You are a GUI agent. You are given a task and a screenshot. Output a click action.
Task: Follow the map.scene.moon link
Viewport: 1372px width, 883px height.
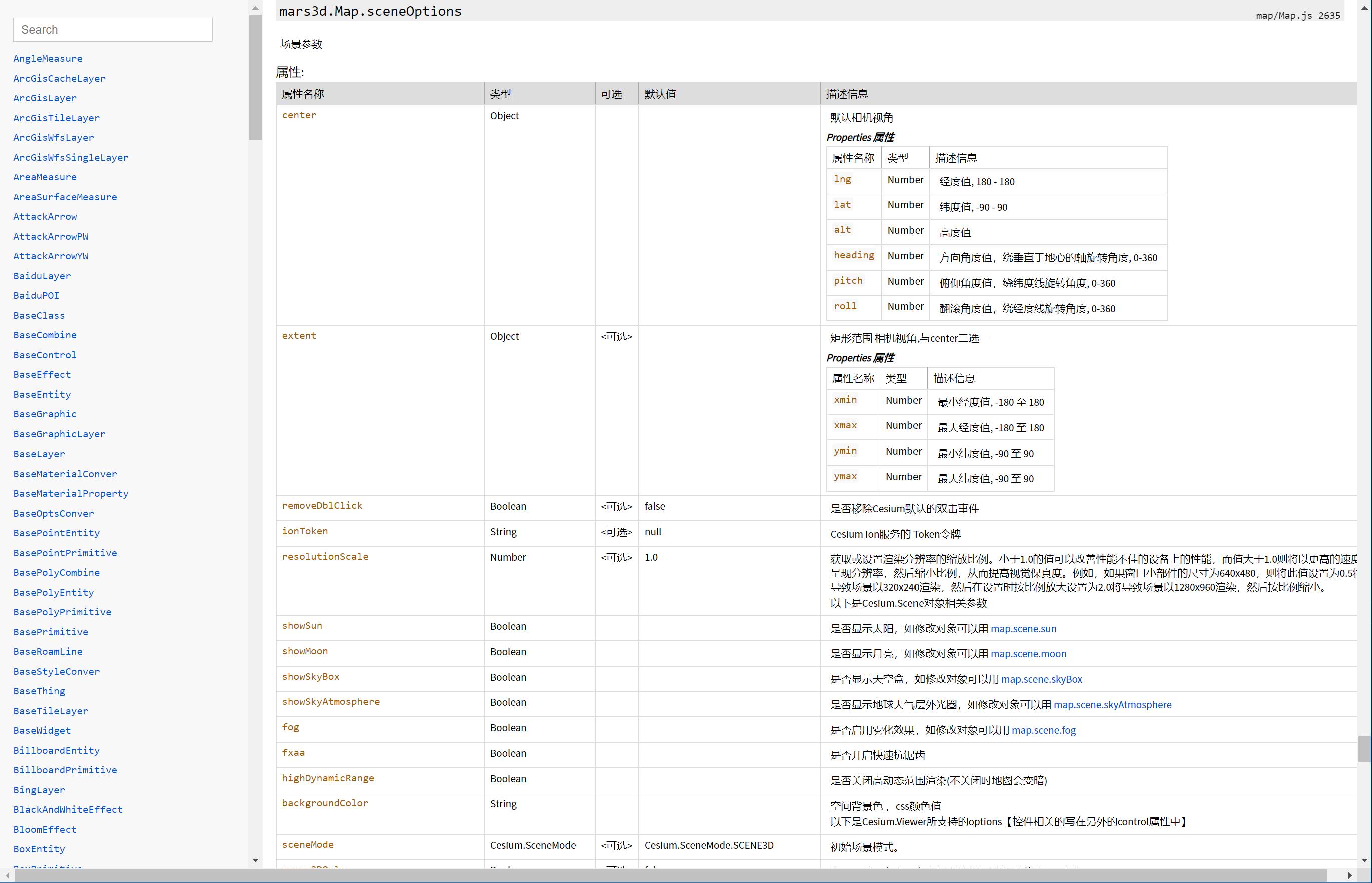(1029, 654)
